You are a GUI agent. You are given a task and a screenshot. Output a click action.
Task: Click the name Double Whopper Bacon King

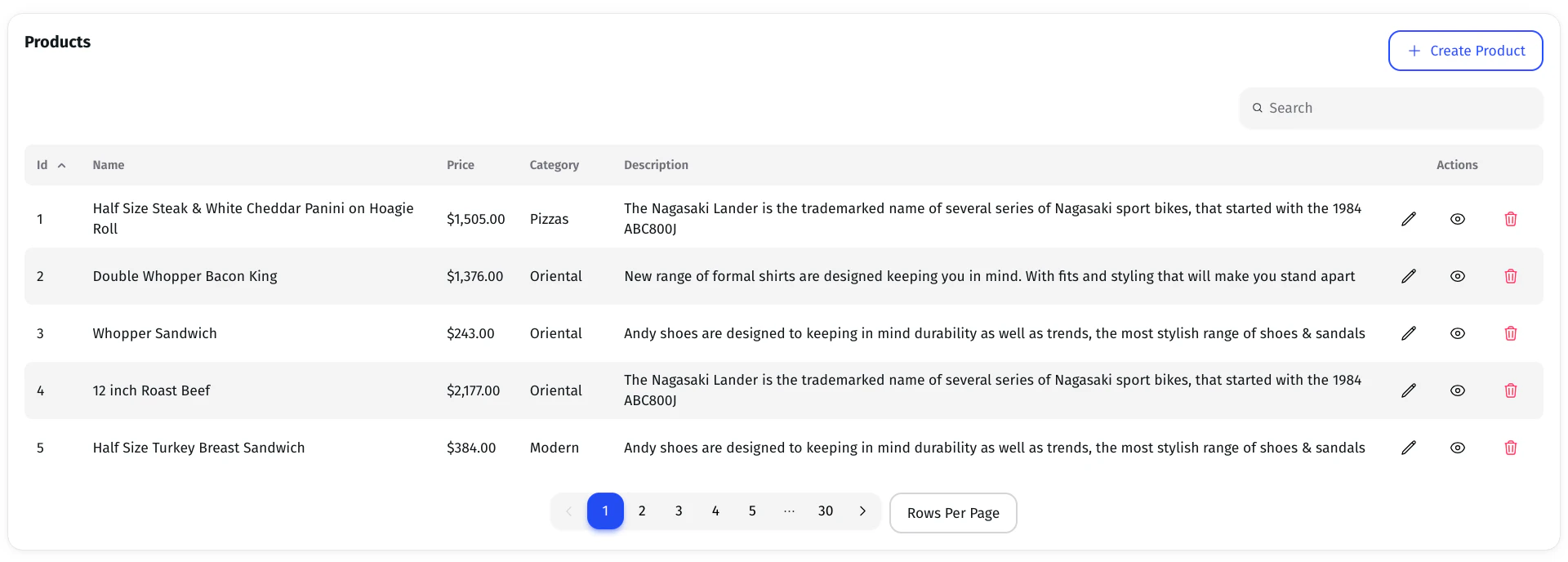click(x=185, y=276)
